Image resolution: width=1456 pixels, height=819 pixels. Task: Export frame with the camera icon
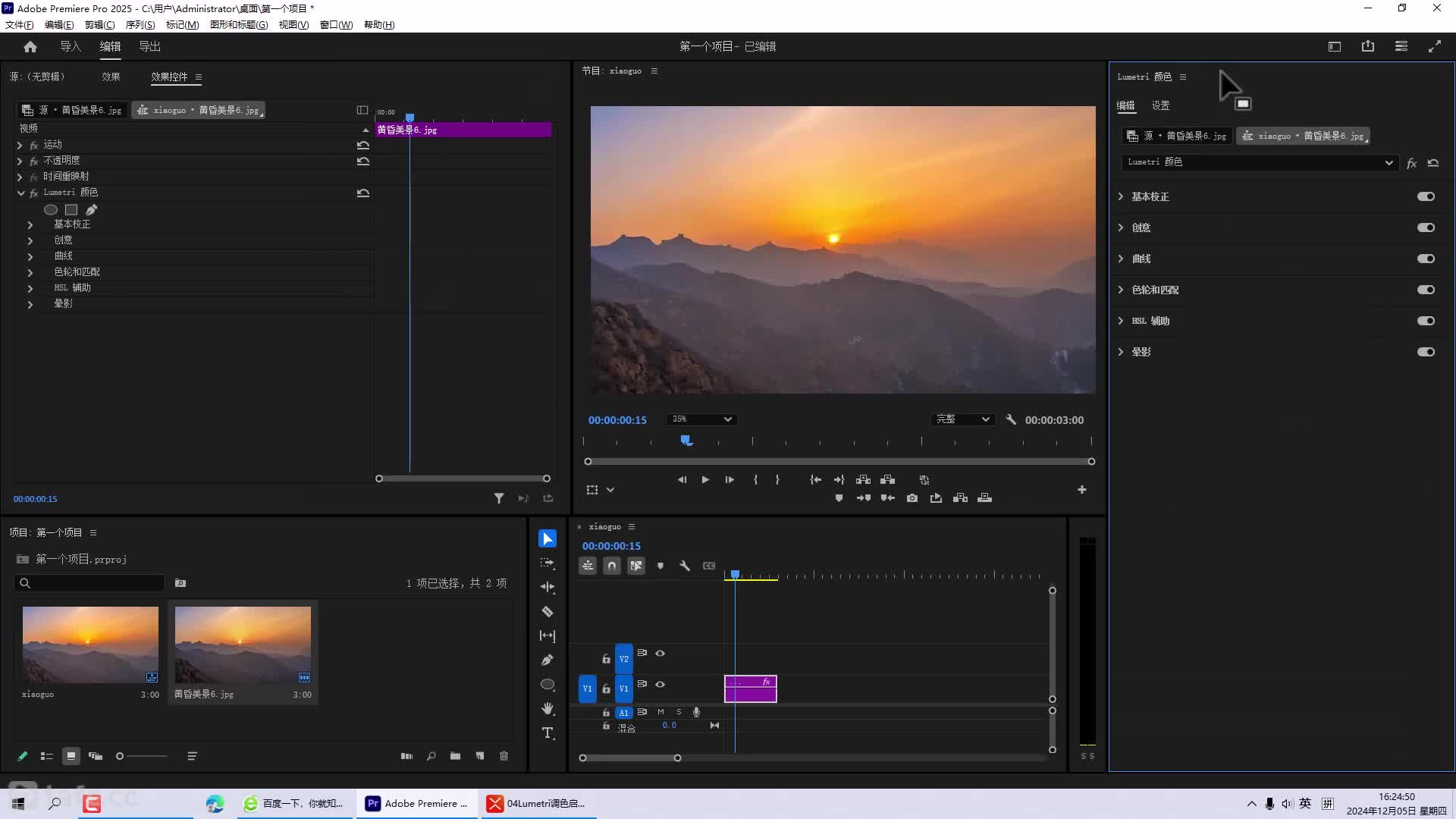[912, 498]
